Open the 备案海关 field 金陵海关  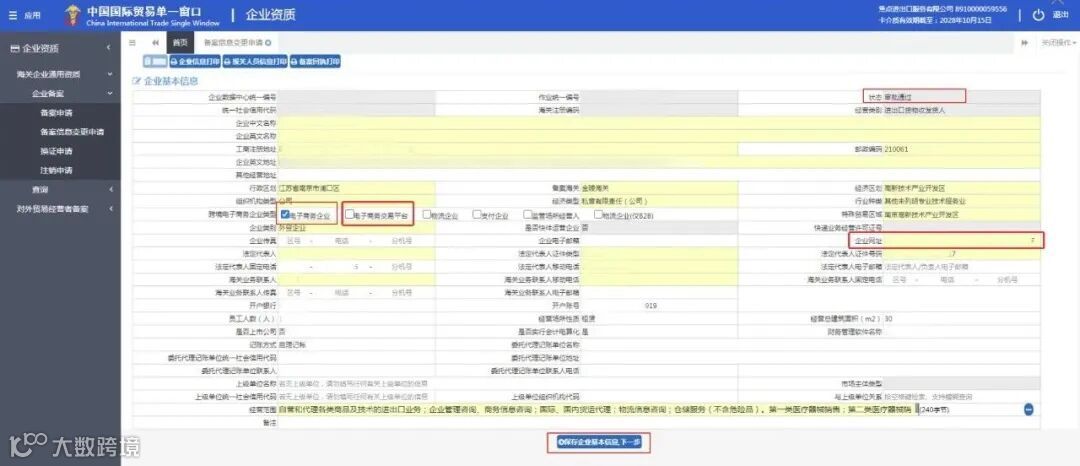[x=659, y=188]
